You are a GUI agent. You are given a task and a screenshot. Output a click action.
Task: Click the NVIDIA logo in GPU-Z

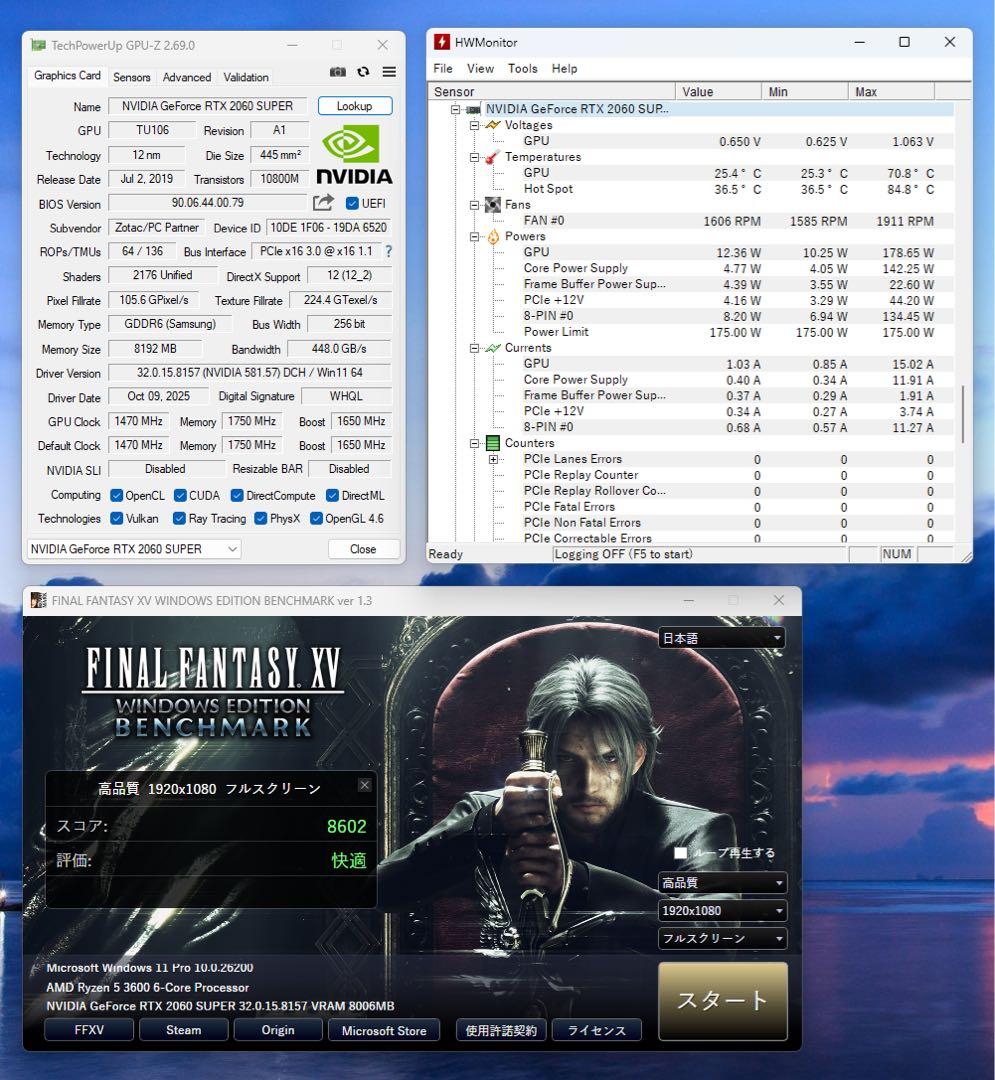[354, 154]
